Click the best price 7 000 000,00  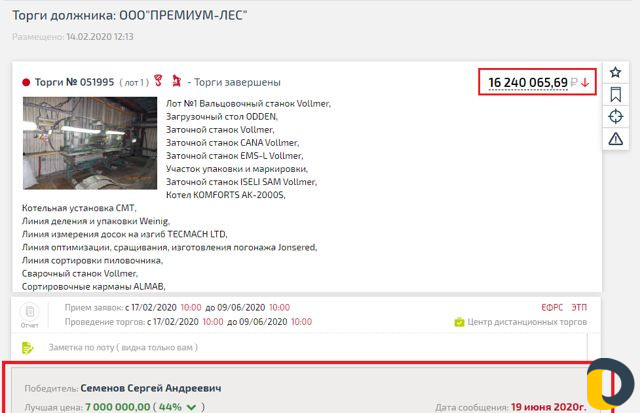[118, 407]
